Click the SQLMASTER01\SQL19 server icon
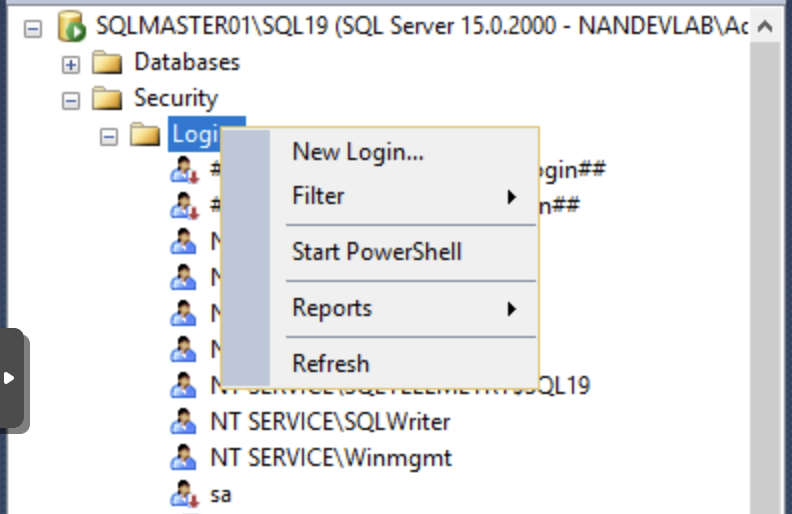The height and width of the screenshot is (514, 792). [72, 27]
